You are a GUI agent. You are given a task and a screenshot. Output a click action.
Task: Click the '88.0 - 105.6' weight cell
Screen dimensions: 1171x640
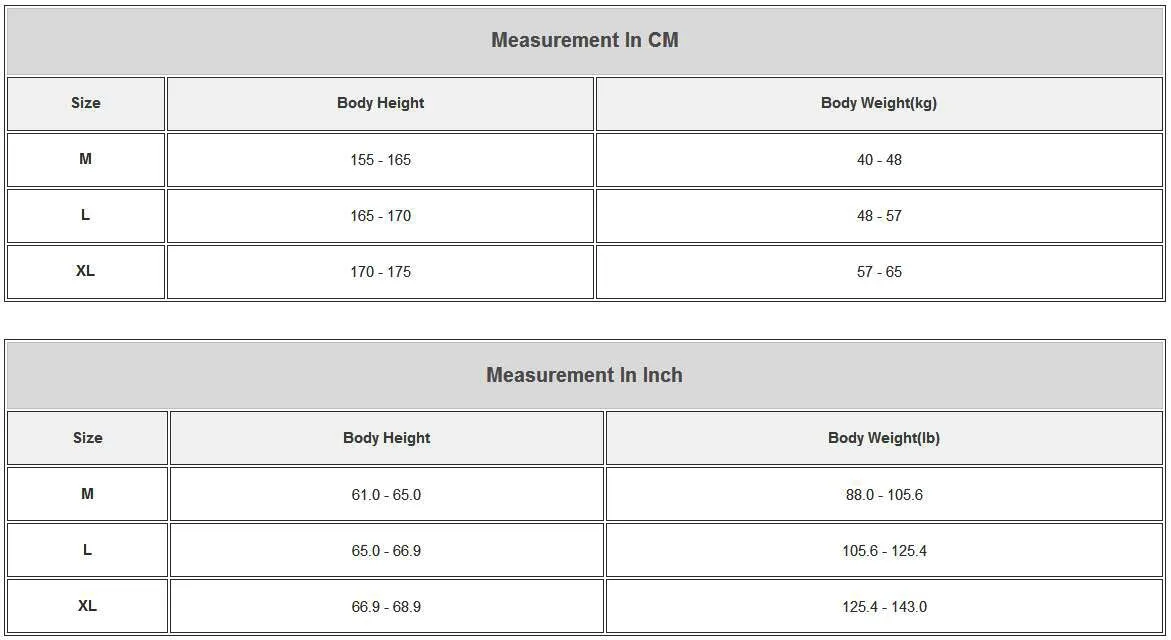tap(884, 495)
